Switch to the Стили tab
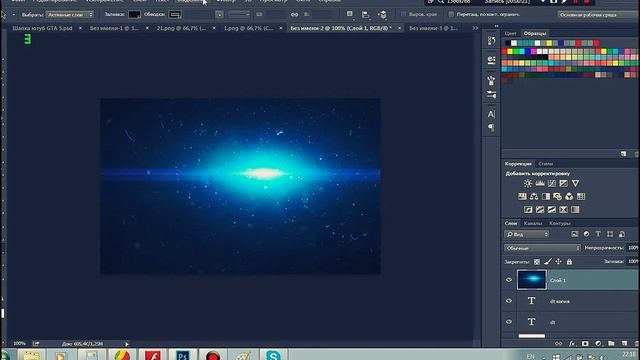The width and height of the screenshot is (640, 360). (x=545, y=164)
